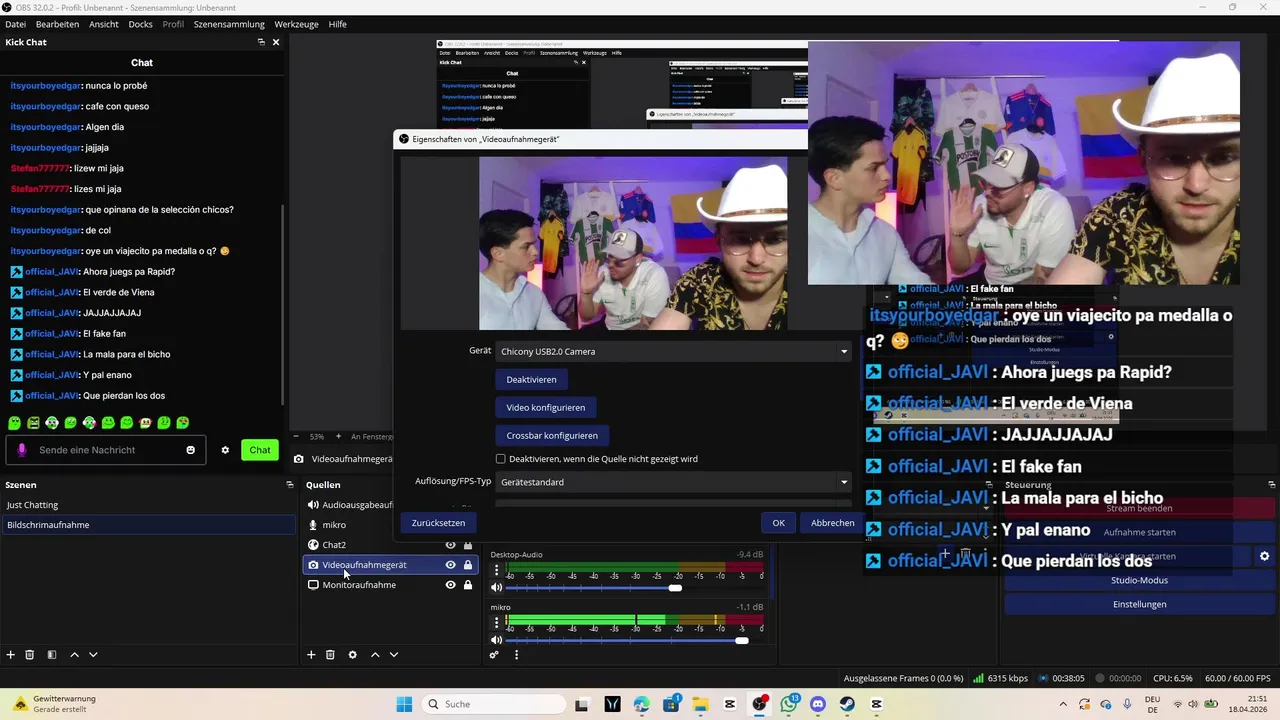Open mikro channel three-dot options
Screen dimensions: 1280x720
(496, 622)
